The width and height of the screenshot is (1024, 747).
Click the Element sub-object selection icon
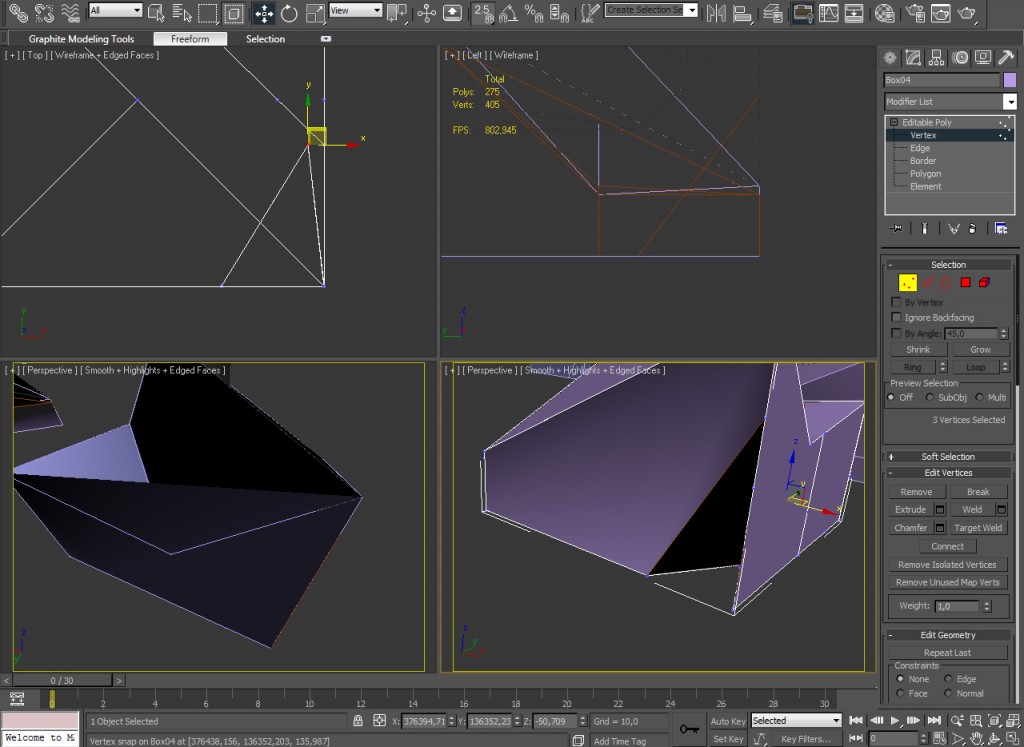click(x=984, y=282)
